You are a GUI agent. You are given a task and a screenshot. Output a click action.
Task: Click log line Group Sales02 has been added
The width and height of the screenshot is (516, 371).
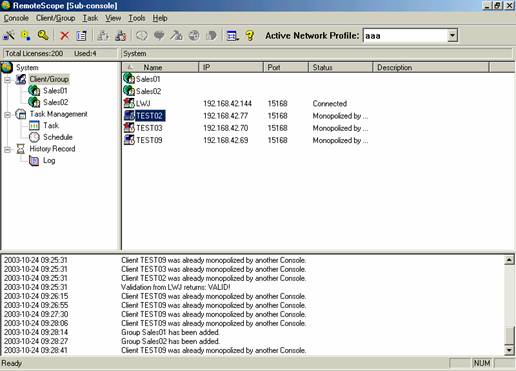pos(170,341)
